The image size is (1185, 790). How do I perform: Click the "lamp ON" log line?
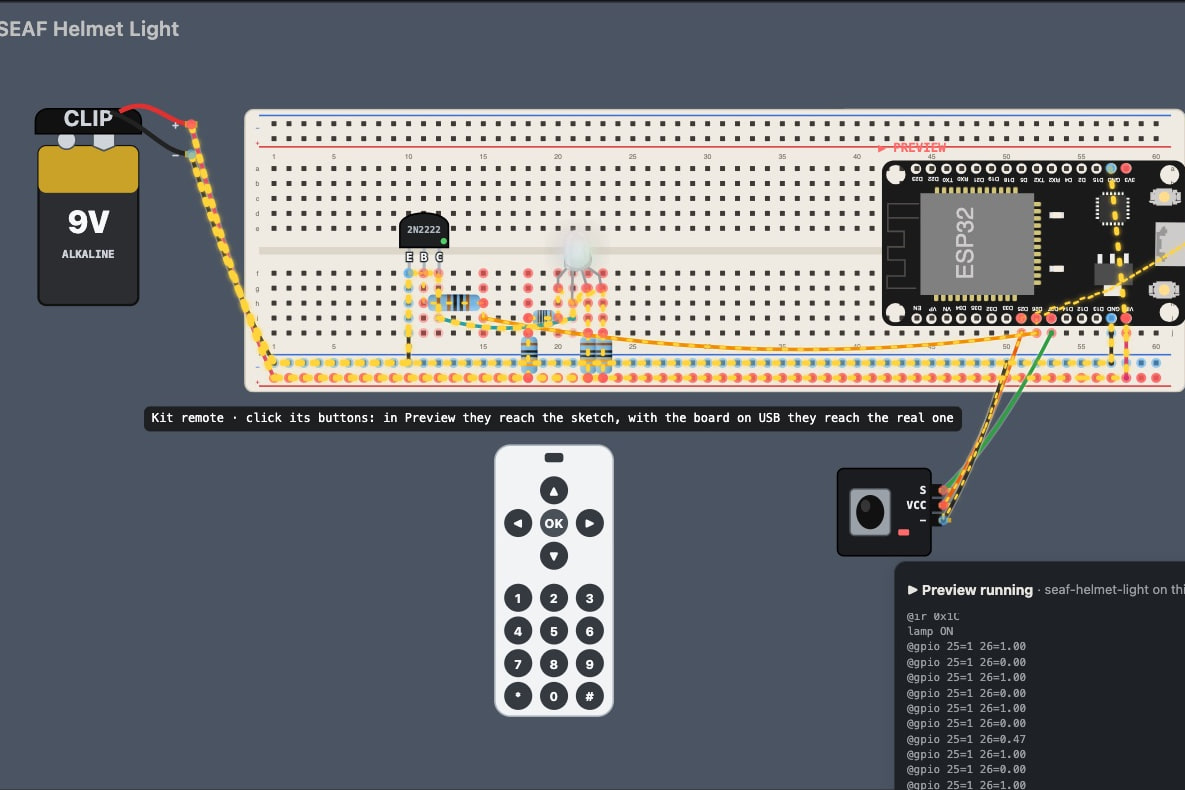click(x=930, y=631)
